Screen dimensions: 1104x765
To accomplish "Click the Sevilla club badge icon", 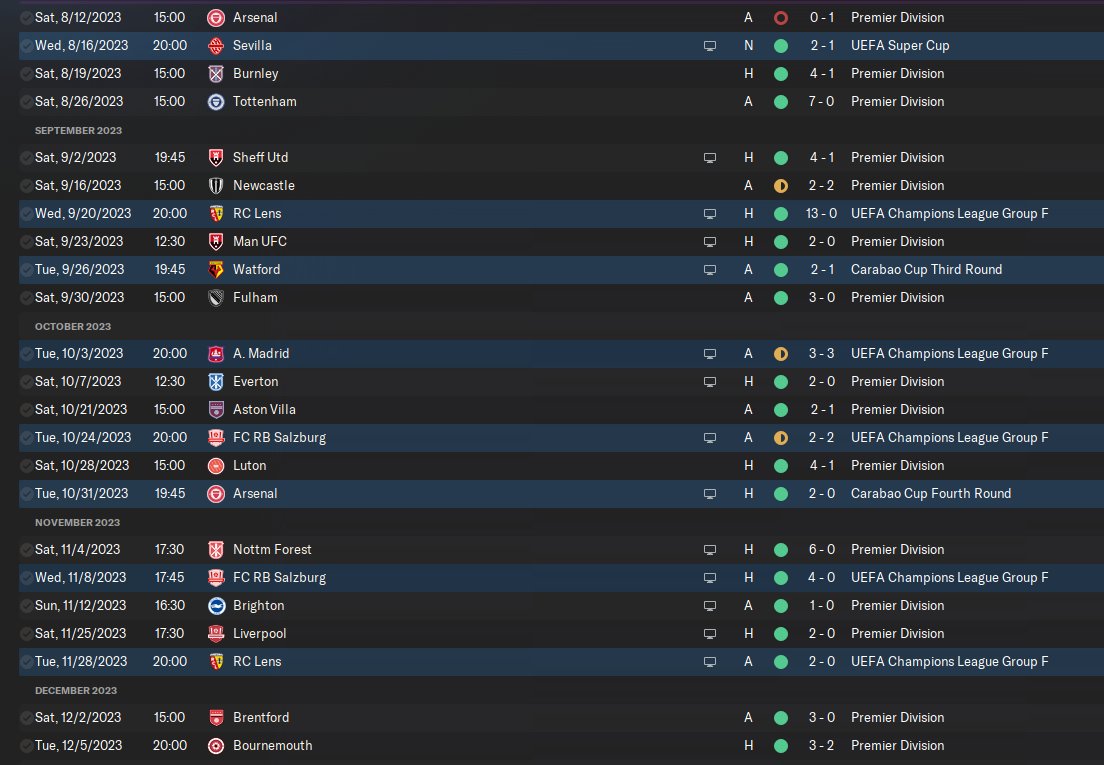I will pos(216,46).
